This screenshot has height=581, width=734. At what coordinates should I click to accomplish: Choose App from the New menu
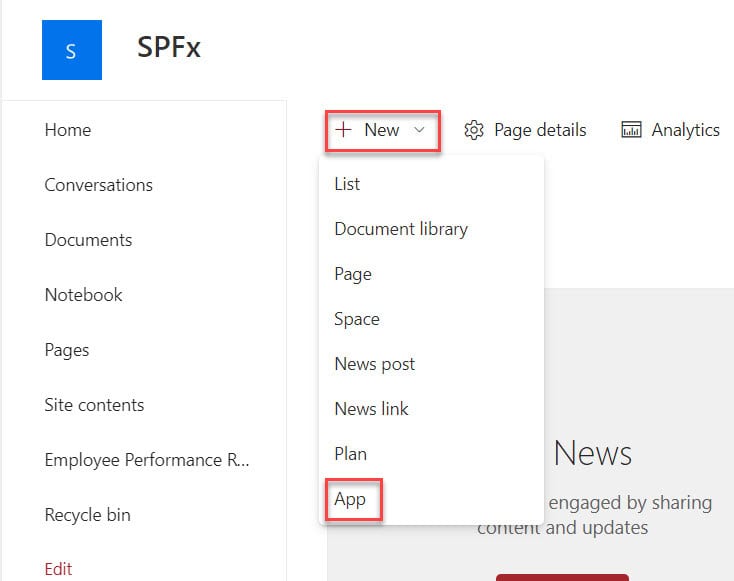(x=431, y=499)
